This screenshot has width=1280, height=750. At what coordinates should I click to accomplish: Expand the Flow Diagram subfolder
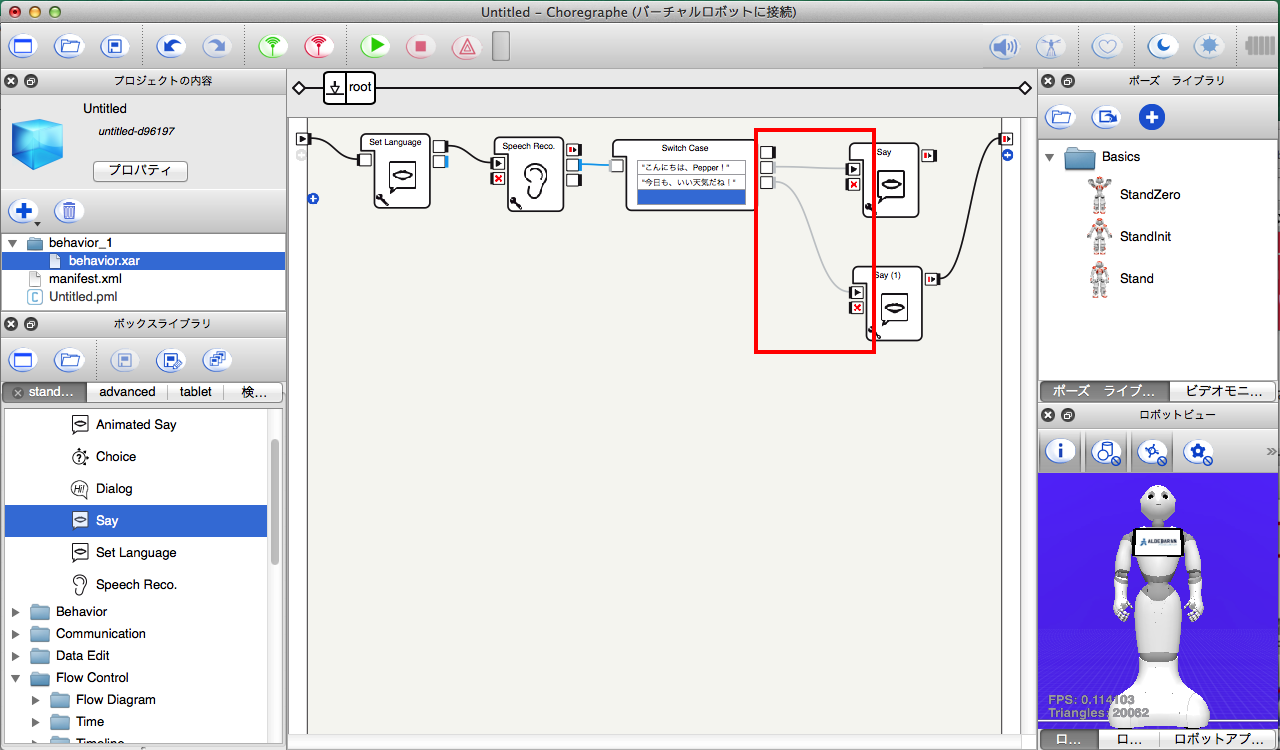tap(37, 700)
